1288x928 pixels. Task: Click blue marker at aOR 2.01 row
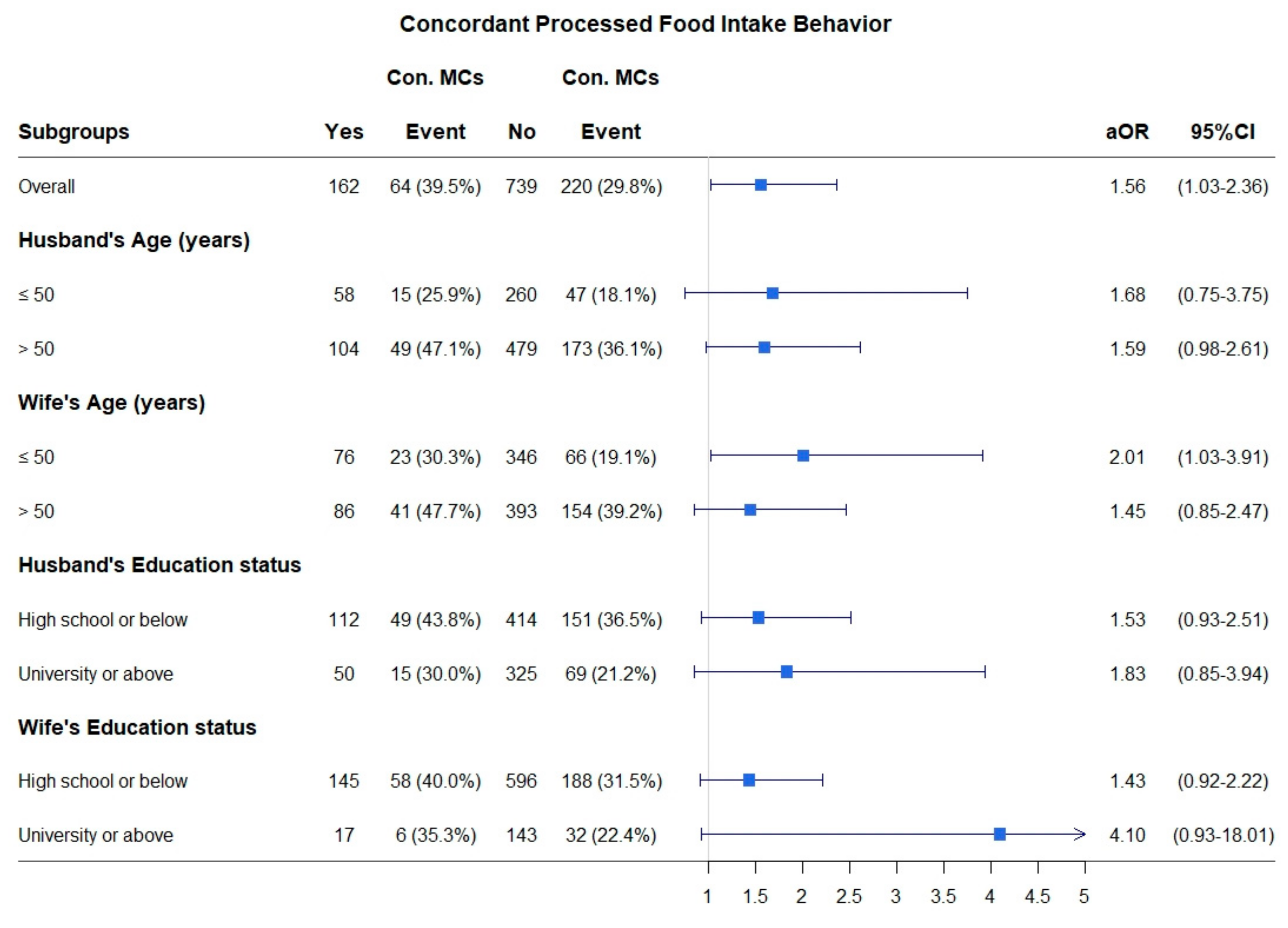point(803,456)
